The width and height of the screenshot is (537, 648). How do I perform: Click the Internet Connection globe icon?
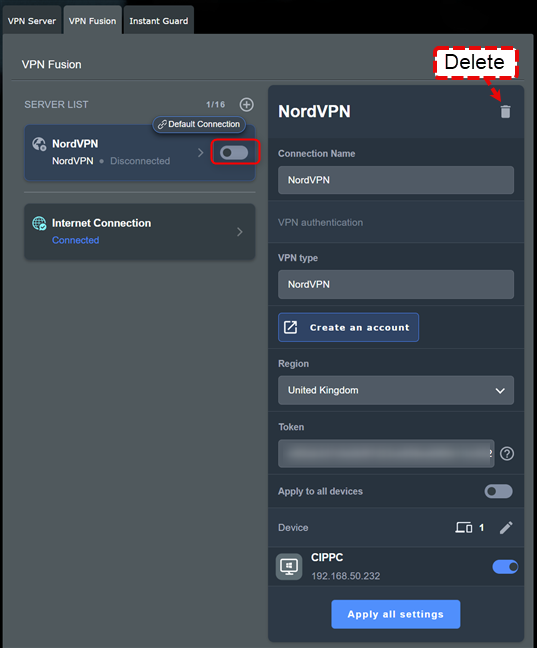tap(39, 224)
